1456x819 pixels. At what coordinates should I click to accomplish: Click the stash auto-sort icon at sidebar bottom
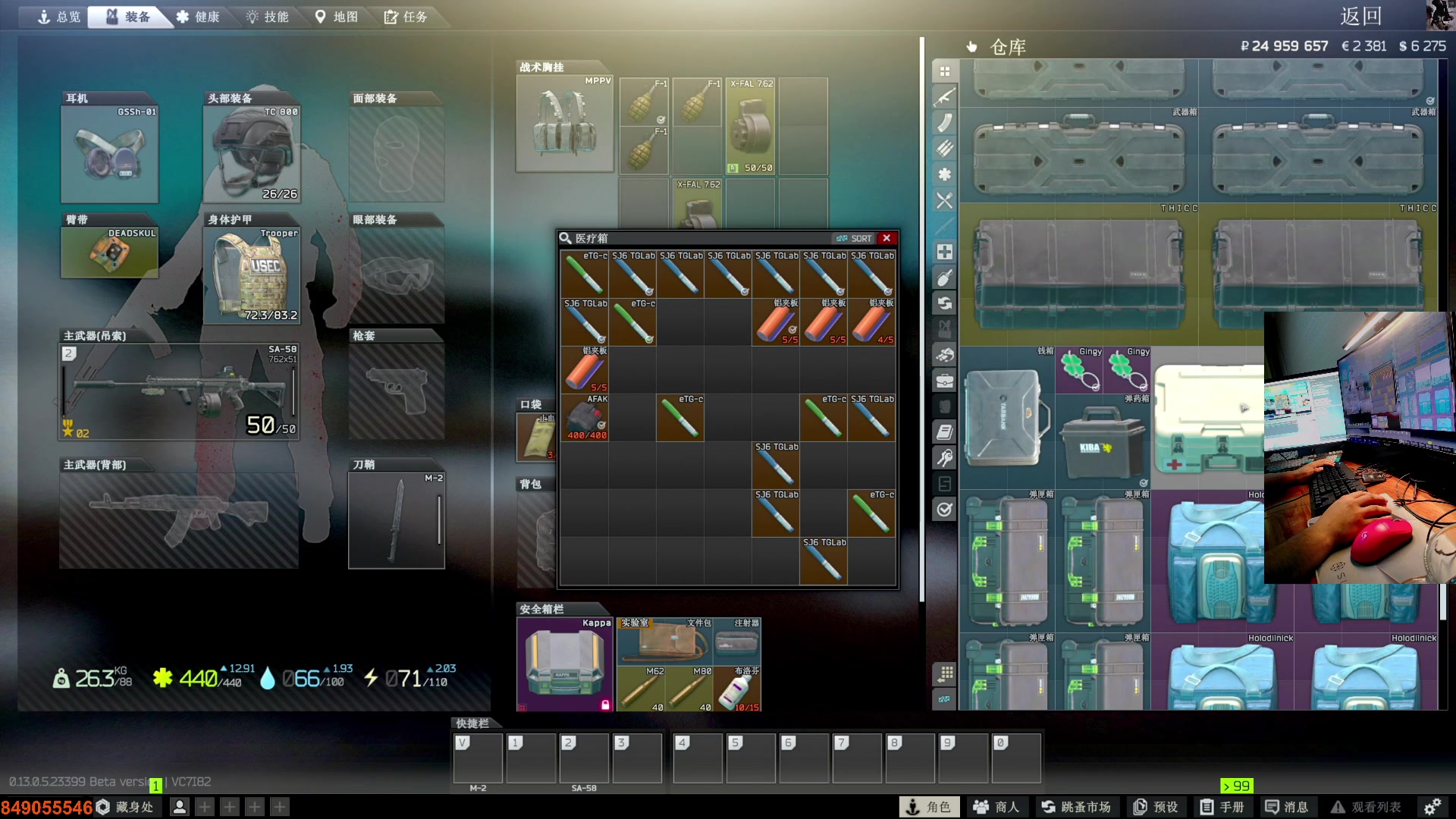(944, 699)
